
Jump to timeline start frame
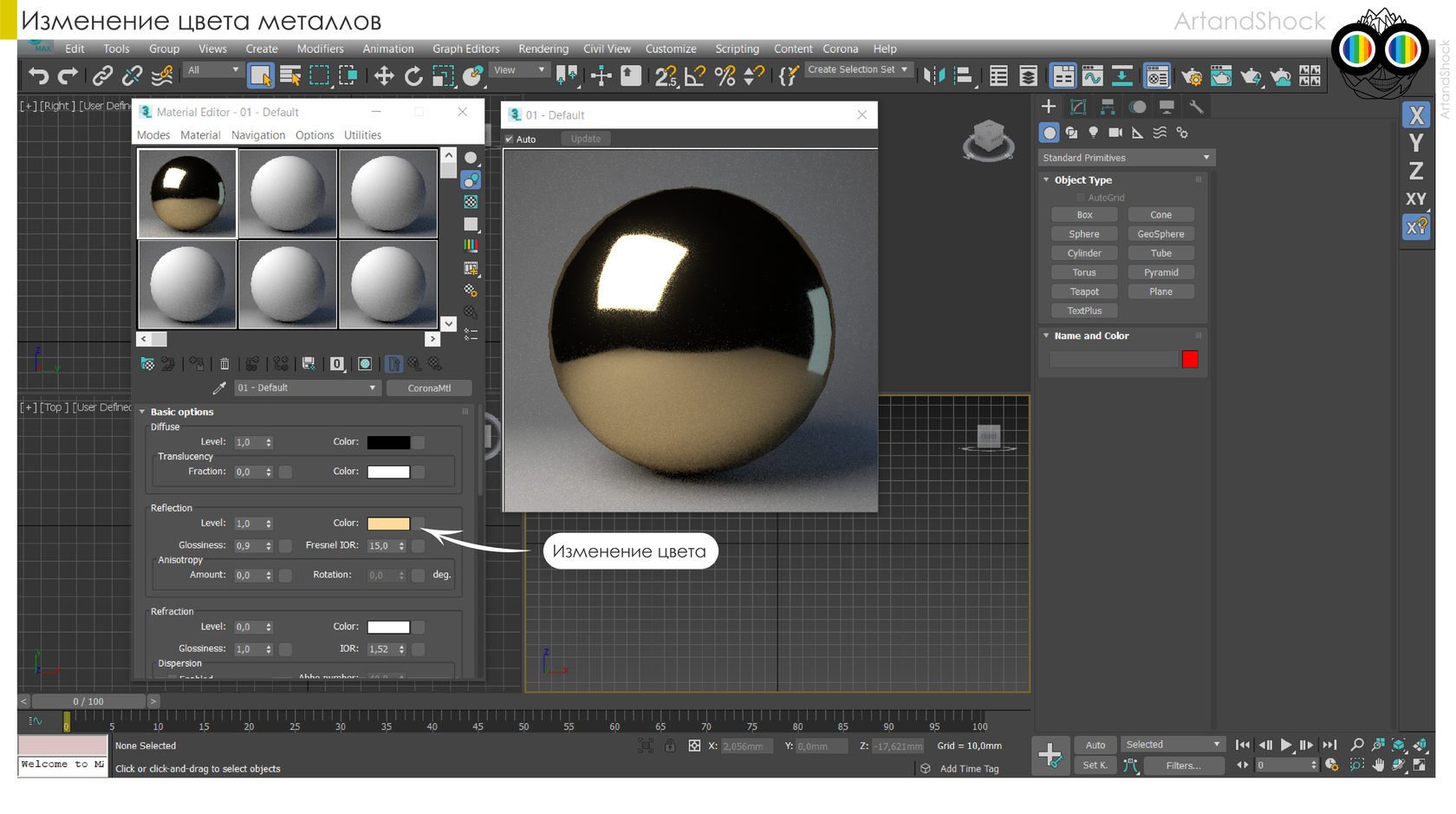(1242, 745)
